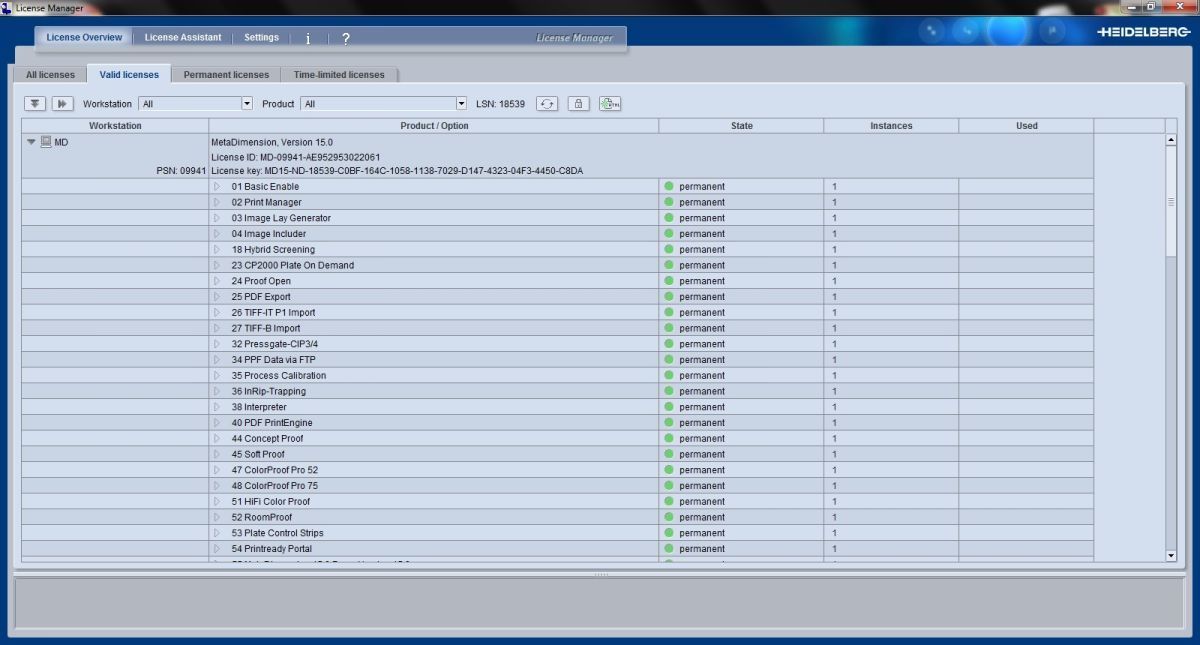
Task: Expand the 53 Plate Control Strips row
Action: pos(217,533)
